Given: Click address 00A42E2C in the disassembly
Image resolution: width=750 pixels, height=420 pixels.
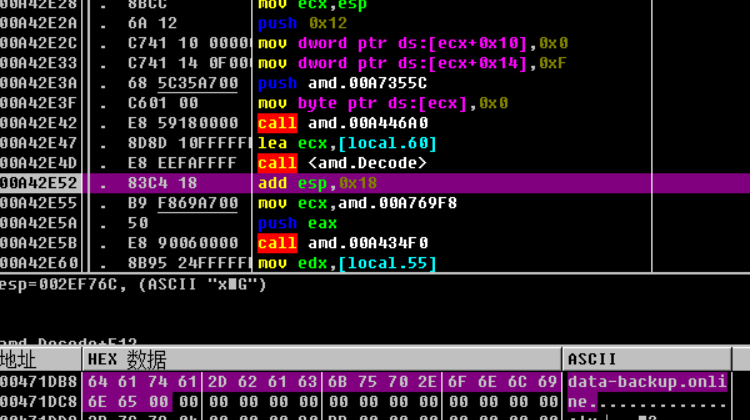Looking at the screenshot, I should [40, 43].
